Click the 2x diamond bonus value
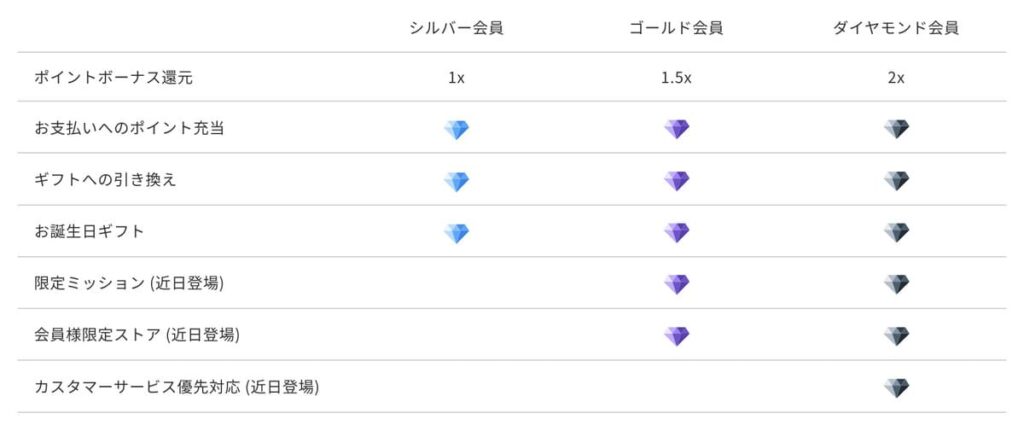 click(896, 78)
